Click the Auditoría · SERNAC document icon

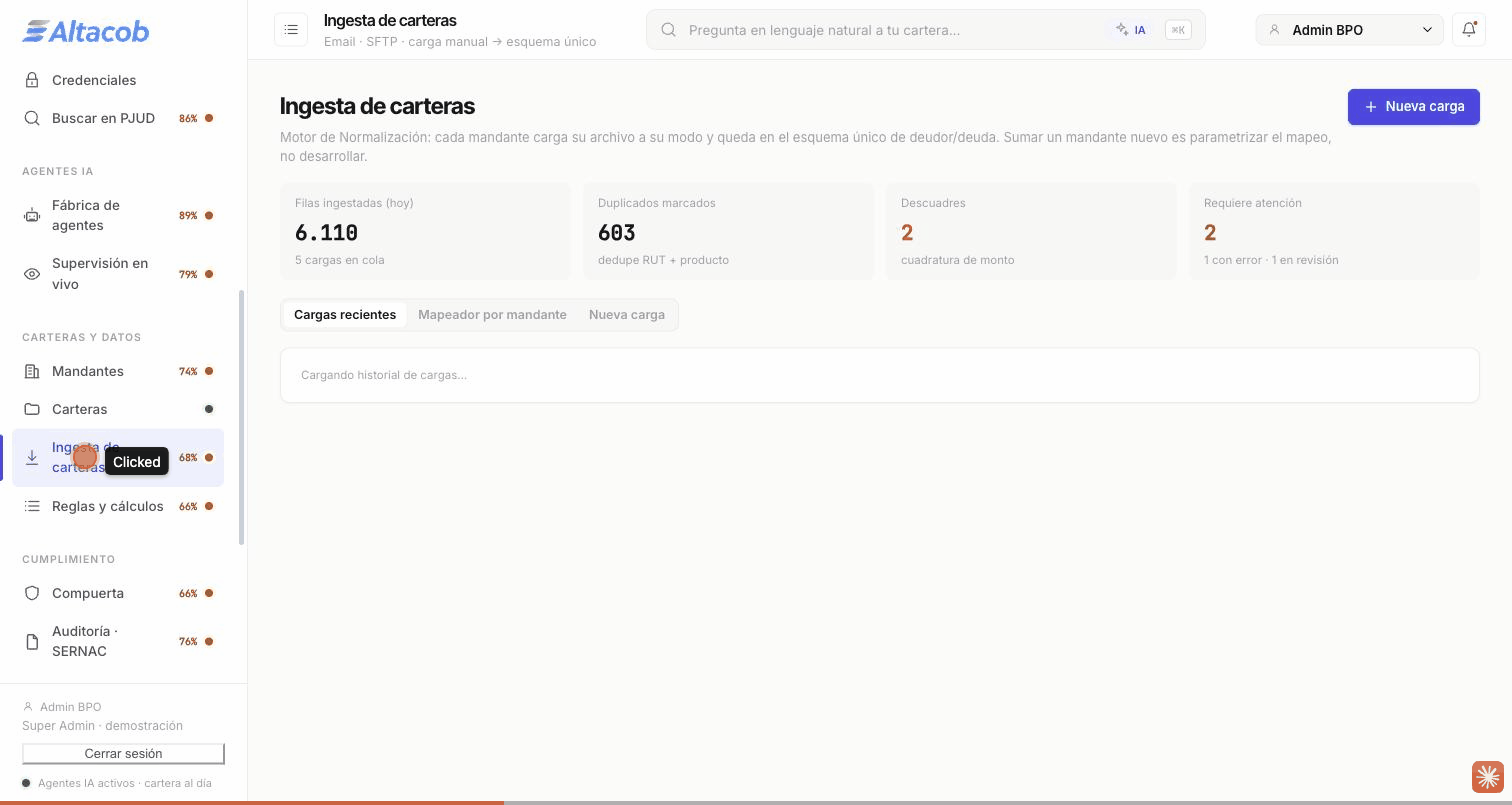[x=32, y=641]
